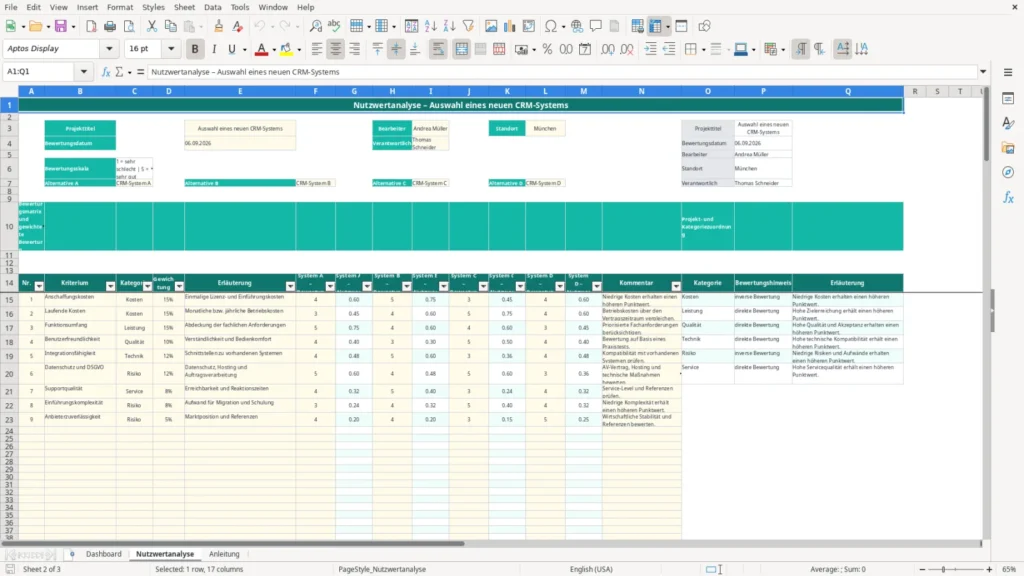The height and width of the screenshot is (576, 1024).
Task: Open the Erläuterung column filter dropdown
Action: (291, 287)
